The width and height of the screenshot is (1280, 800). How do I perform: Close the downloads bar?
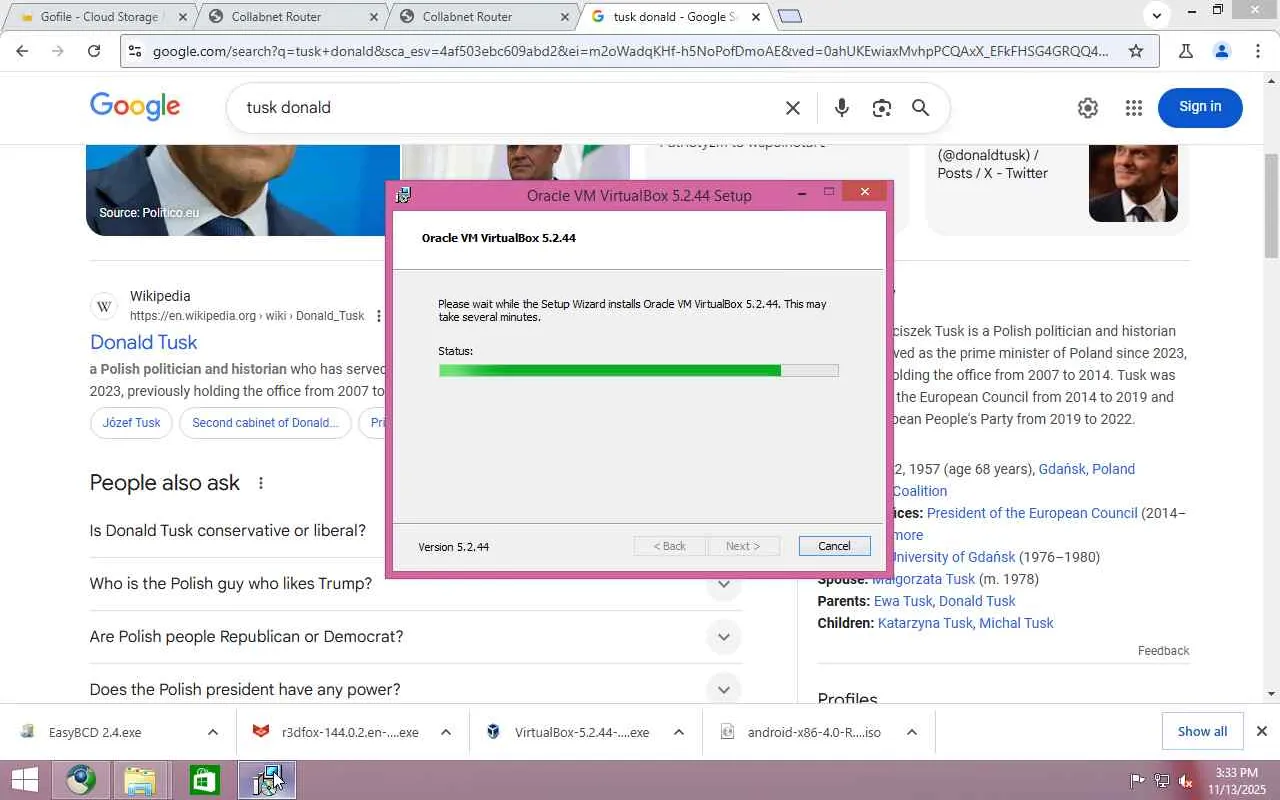1261,731
